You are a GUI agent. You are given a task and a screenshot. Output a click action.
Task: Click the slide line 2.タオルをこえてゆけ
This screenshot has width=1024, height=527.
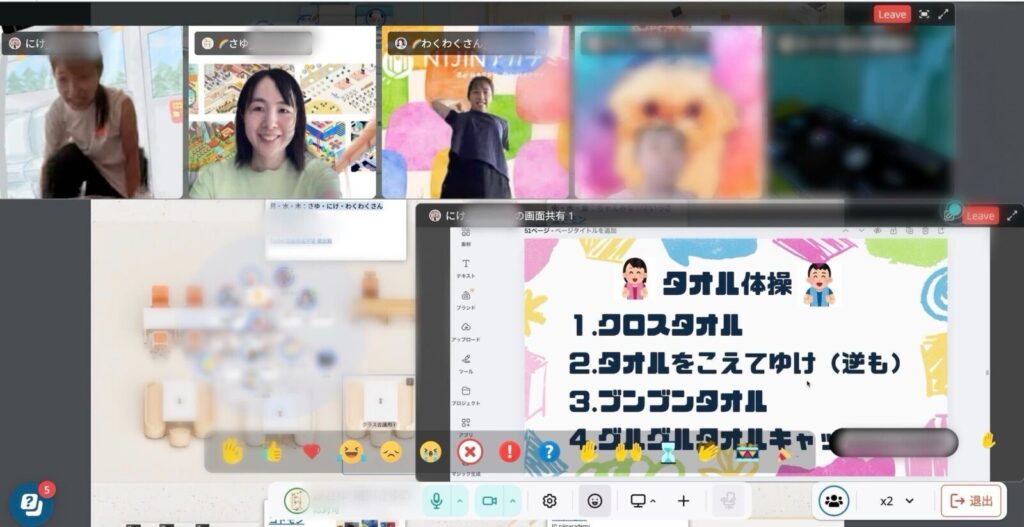click(x=735, y=364)
